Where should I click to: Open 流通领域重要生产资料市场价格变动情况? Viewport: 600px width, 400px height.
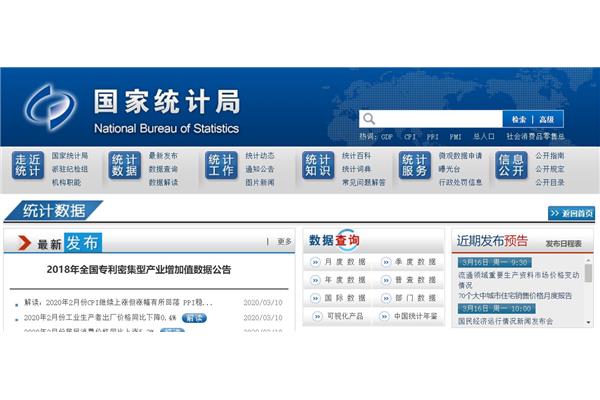click(518, 280)
